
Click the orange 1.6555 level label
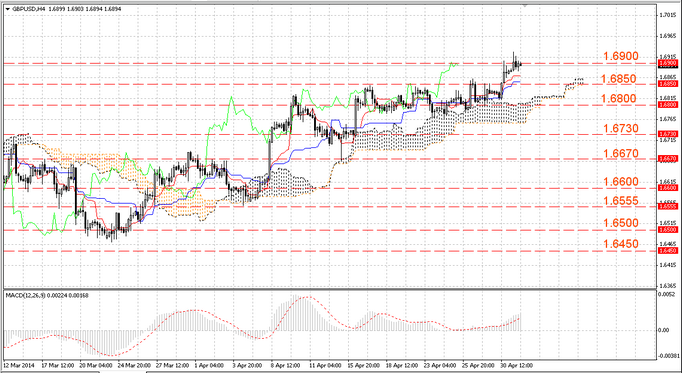tap(621, 201)
